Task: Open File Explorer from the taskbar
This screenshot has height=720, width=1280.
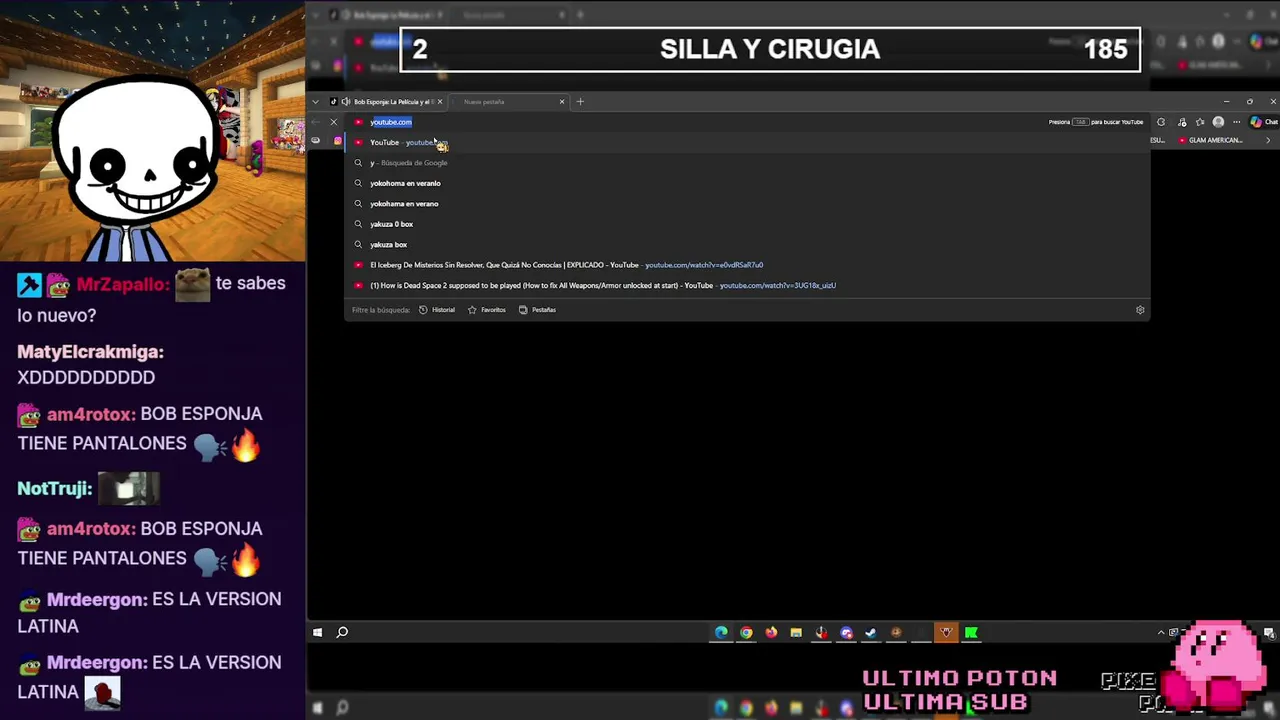Action: [796, 632]
